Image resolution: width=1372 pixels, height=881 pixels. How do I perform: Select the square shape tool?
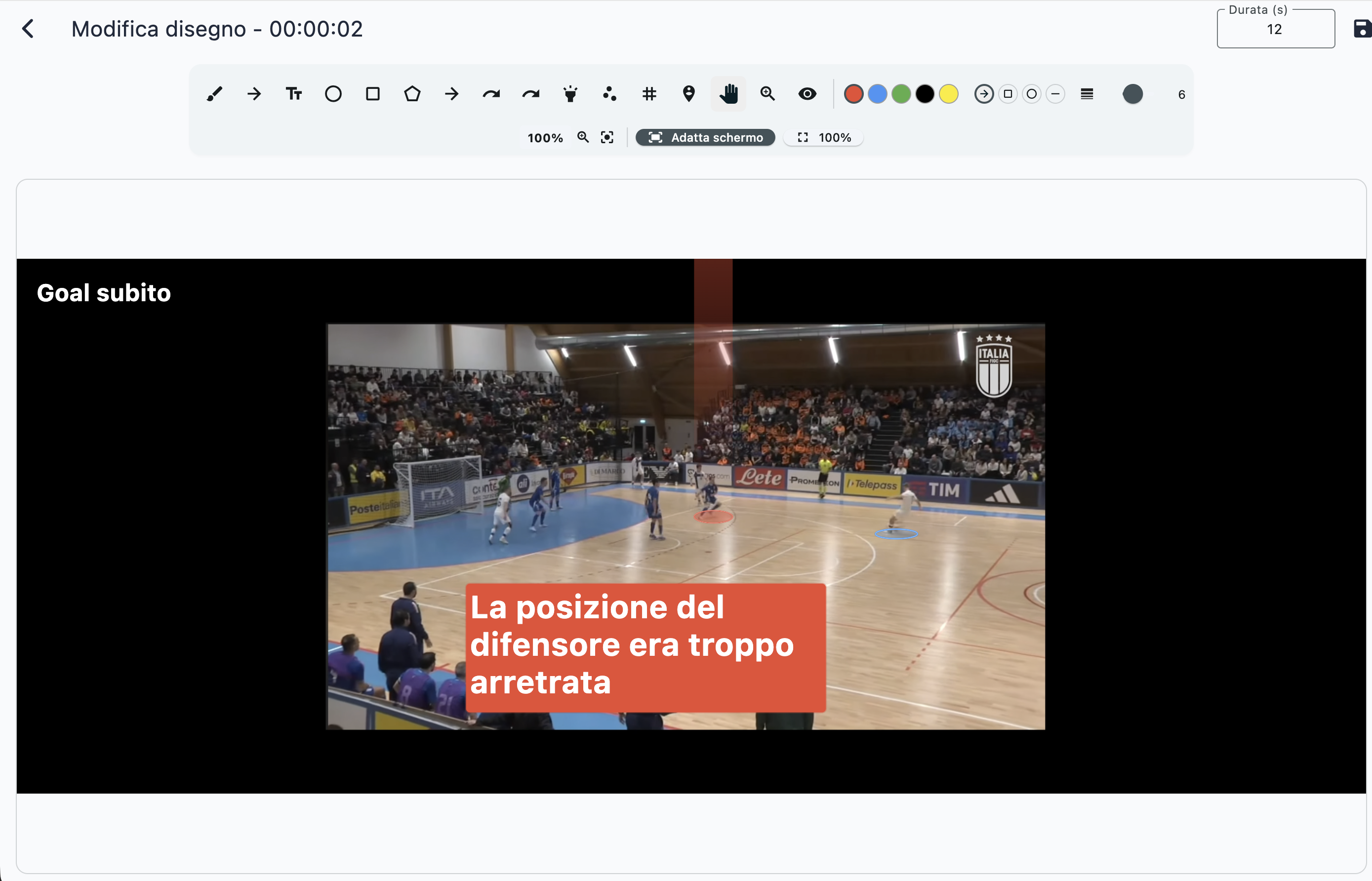pyautogui.click(x=372, y=94)
